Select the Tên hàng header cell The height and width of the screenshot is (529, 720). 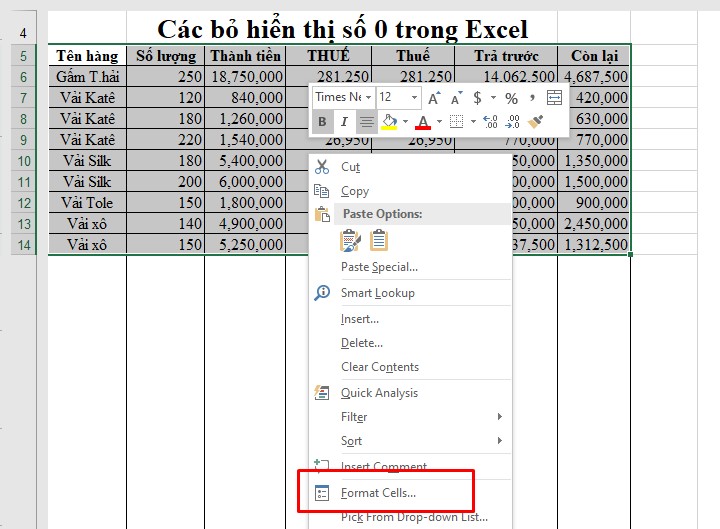pos(87,56)
